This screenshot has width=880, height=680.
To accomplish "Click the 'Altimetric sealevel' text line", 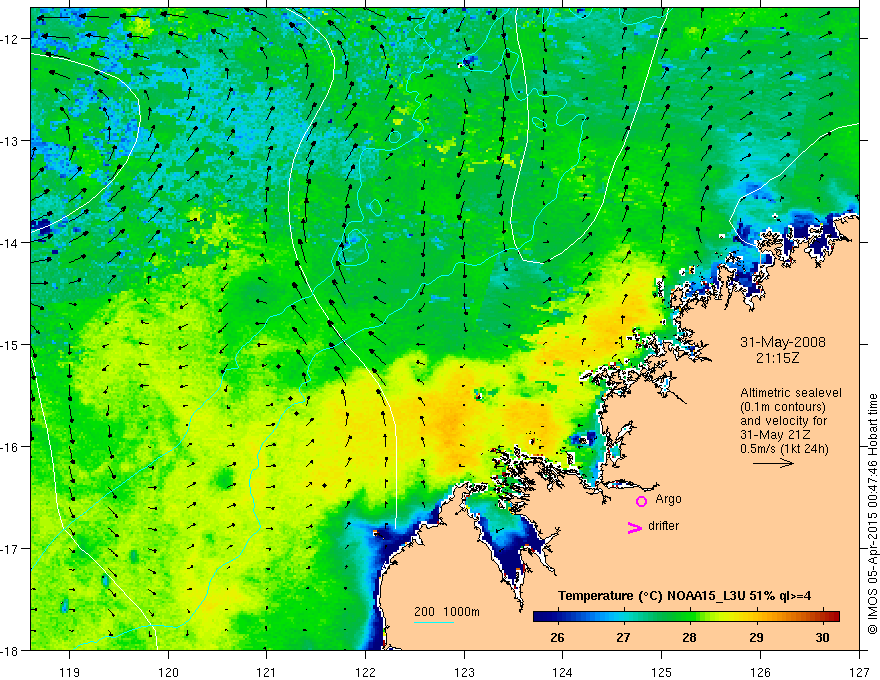I will 790,393.
